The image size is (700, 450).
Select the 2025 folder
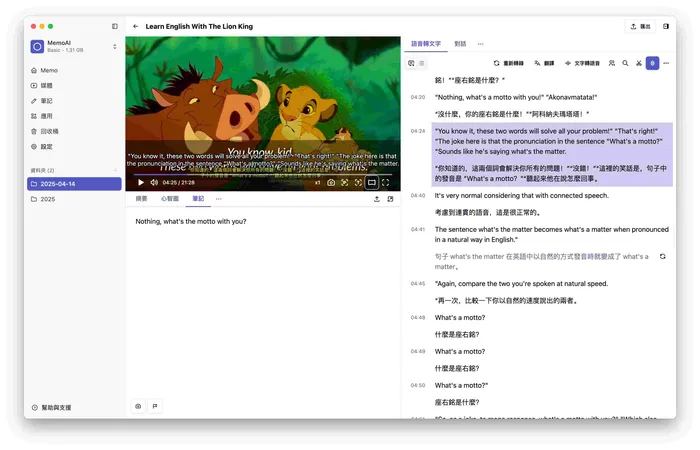(74, 199)
